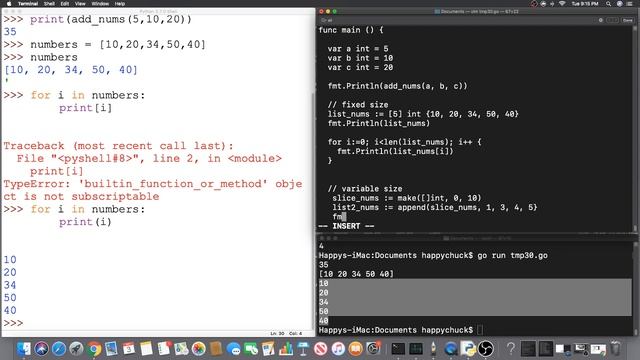The height and width of the screenshot is (360, 640).
Task: Open the Terminal application menu
Action: 28,4
